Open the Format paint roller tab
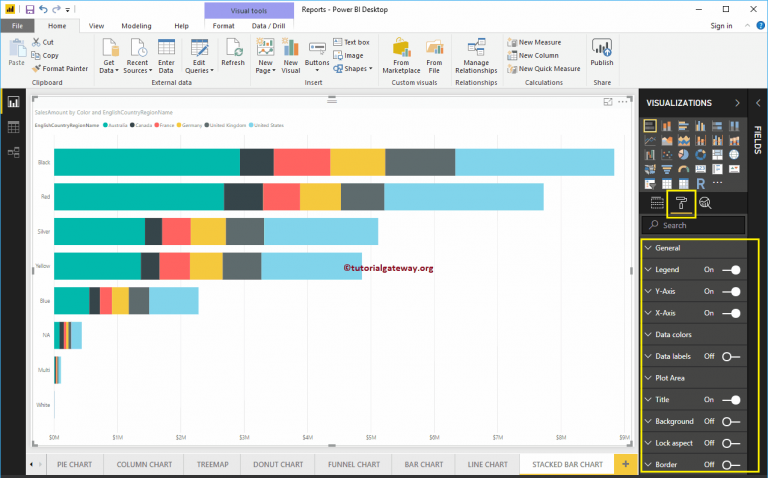Screen dimensions: 768x478 click(682, 203)
